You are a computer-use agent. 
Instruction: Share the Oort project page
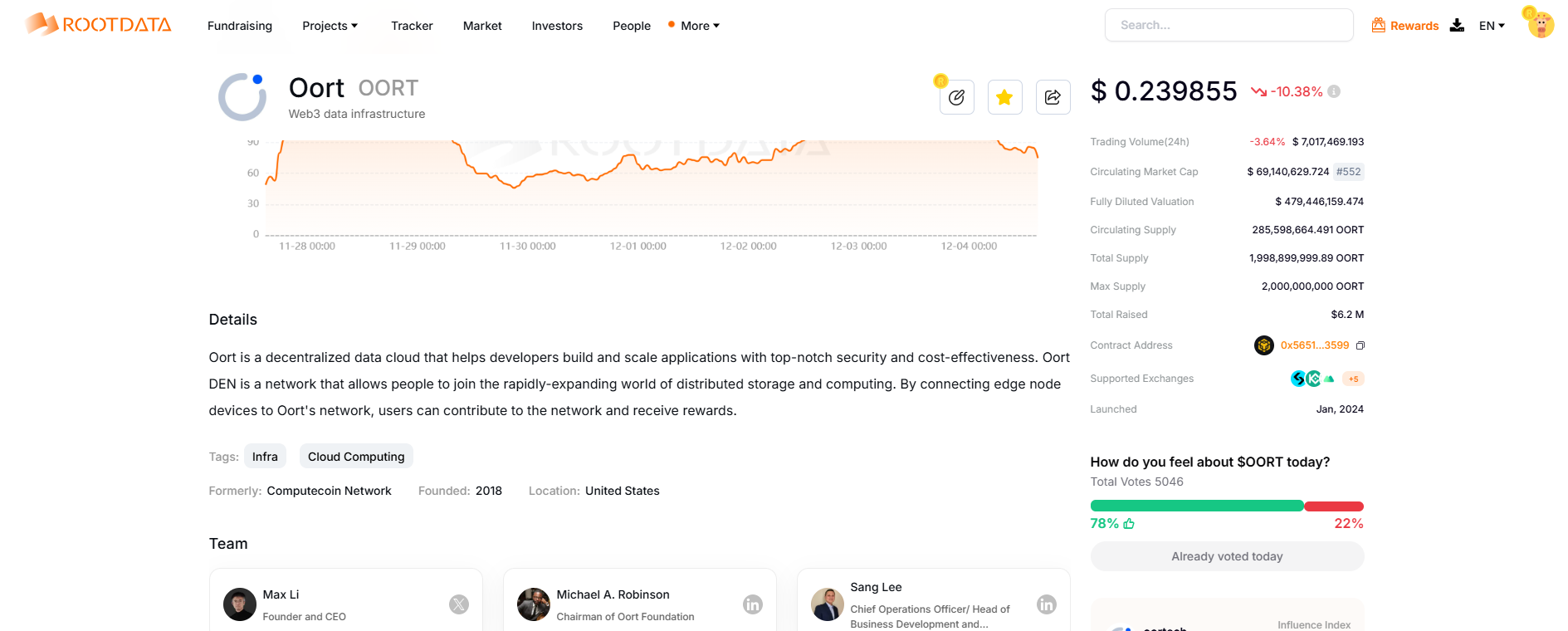pos(1053,97)
